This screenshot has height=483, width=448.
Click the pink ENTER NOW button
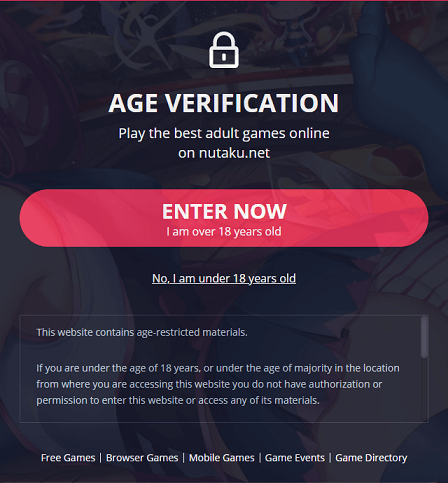click(224, 218)
